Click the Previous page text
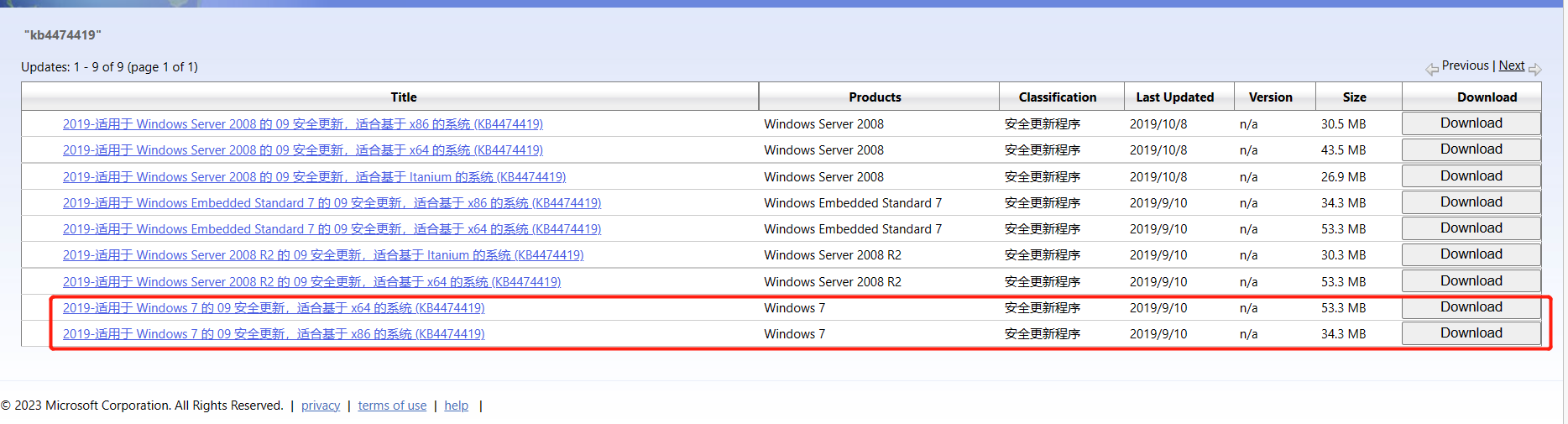The image size is (1568, 424). [1466, 65]
